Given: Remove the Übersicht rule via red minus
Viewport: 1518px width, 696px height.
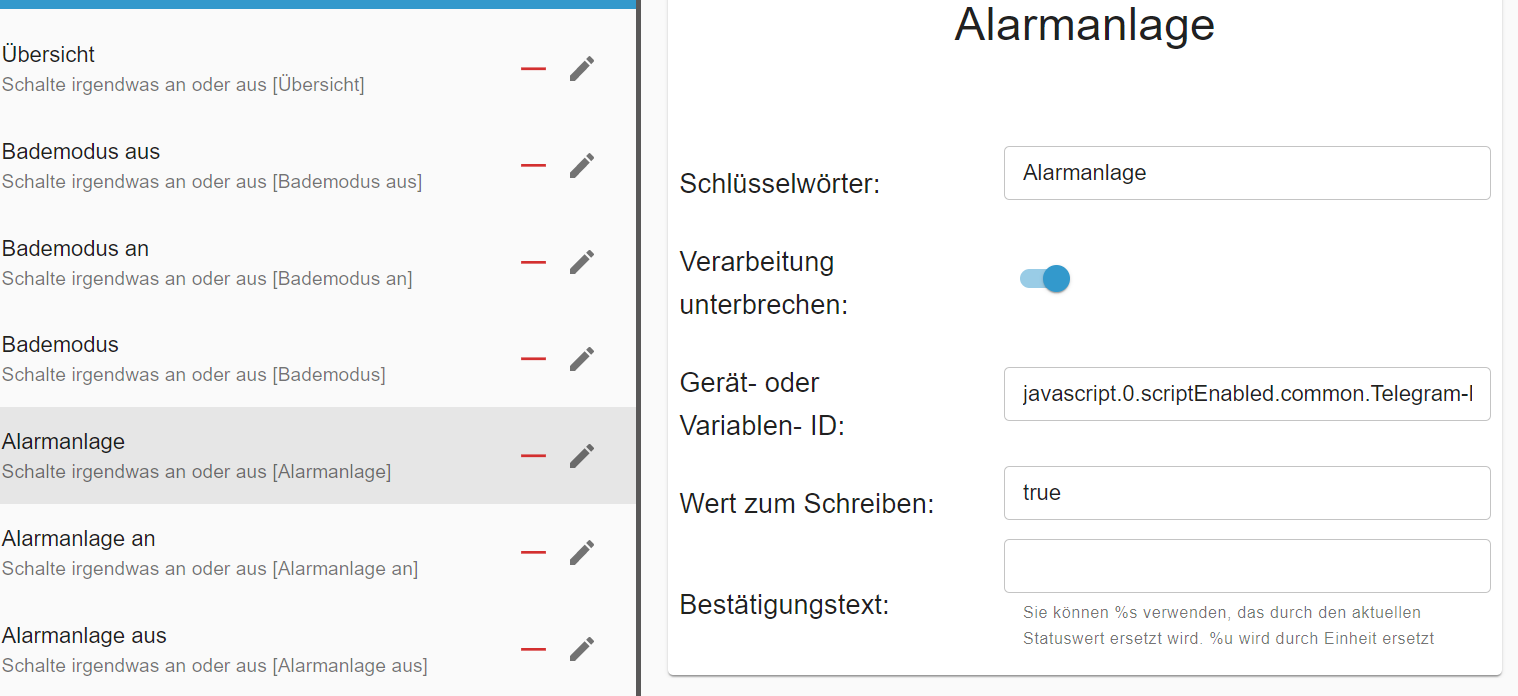Looking at the screenshot, I should pos(533,69).
